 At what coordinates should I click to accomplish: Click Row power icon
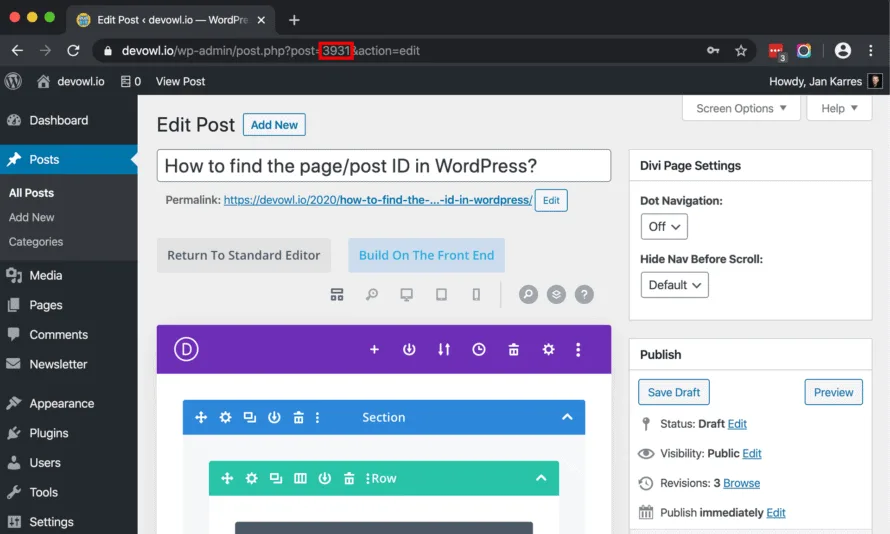(x=325, y=478)
